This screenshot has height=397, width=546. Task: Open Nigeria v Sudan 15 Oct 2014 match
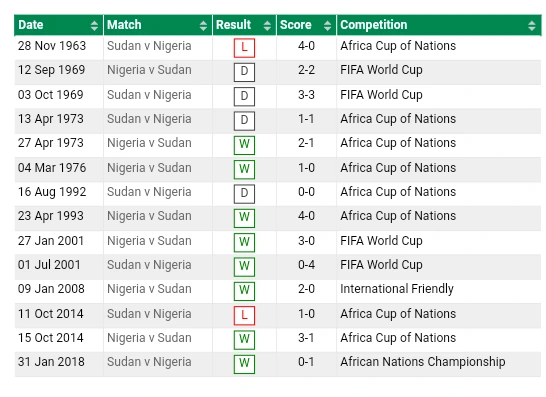(149, 338)
